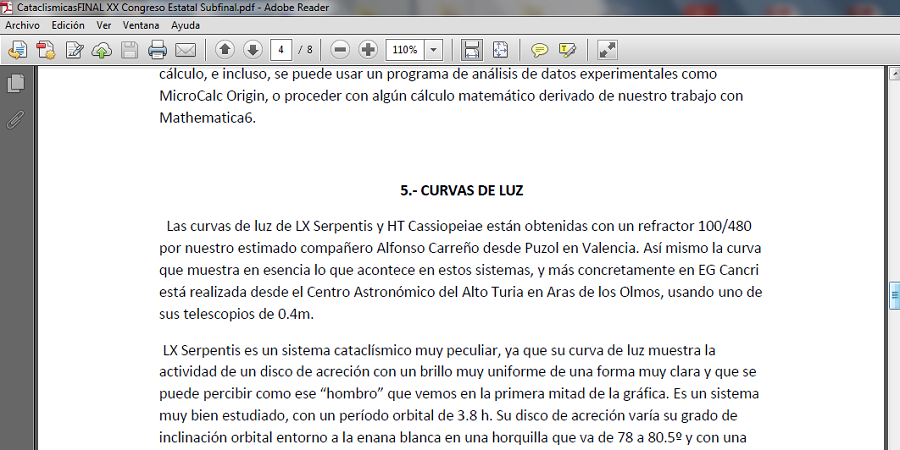This screenshot has height=450, width=900.
Task: Click the page number input field
Action: [x=283, y=50]
